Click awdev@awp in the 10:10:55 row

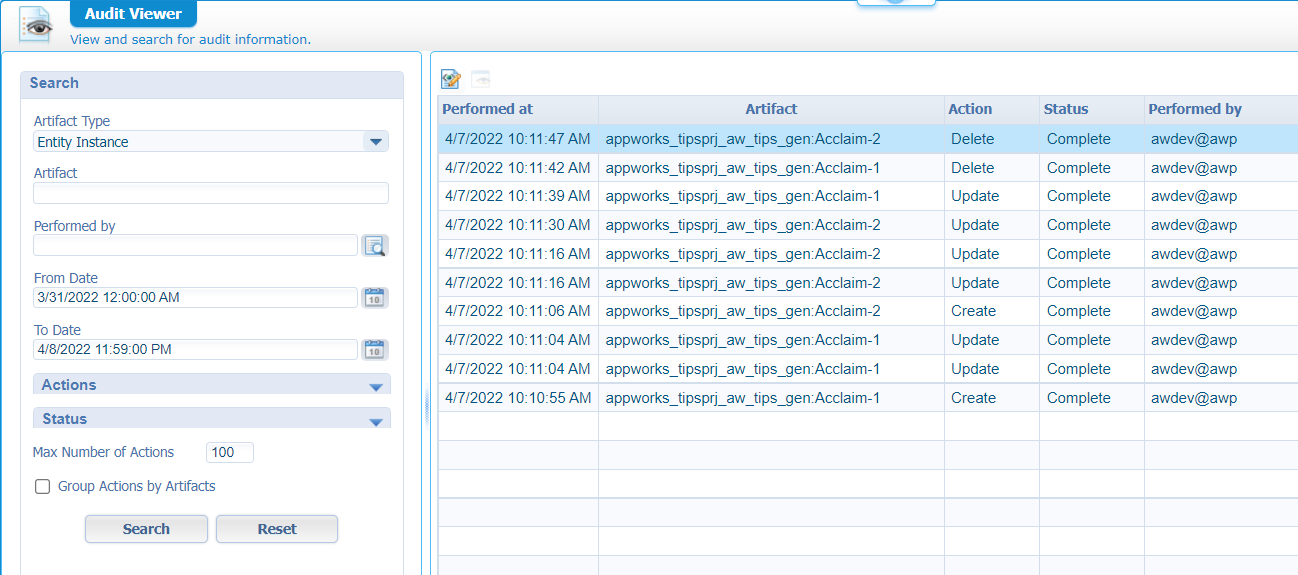pyautogui.click(x=1194, y=398)
